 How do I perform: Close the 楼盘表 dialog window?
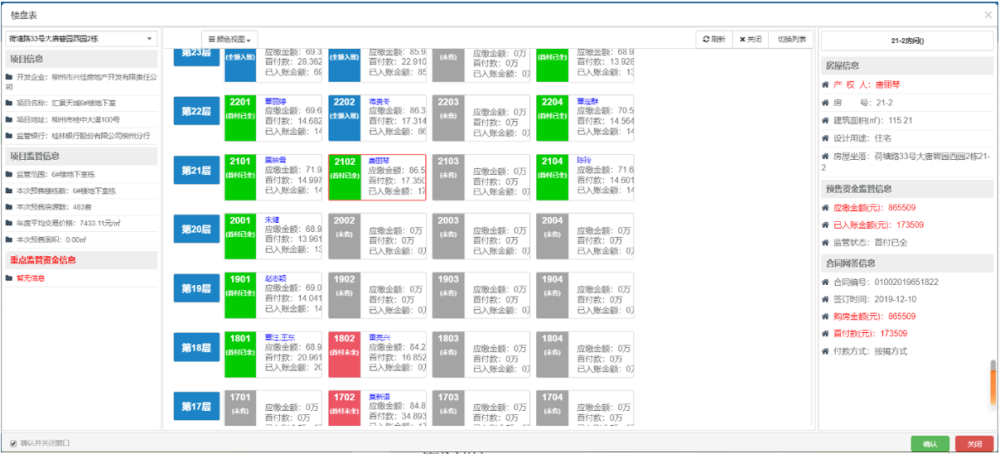988,14
